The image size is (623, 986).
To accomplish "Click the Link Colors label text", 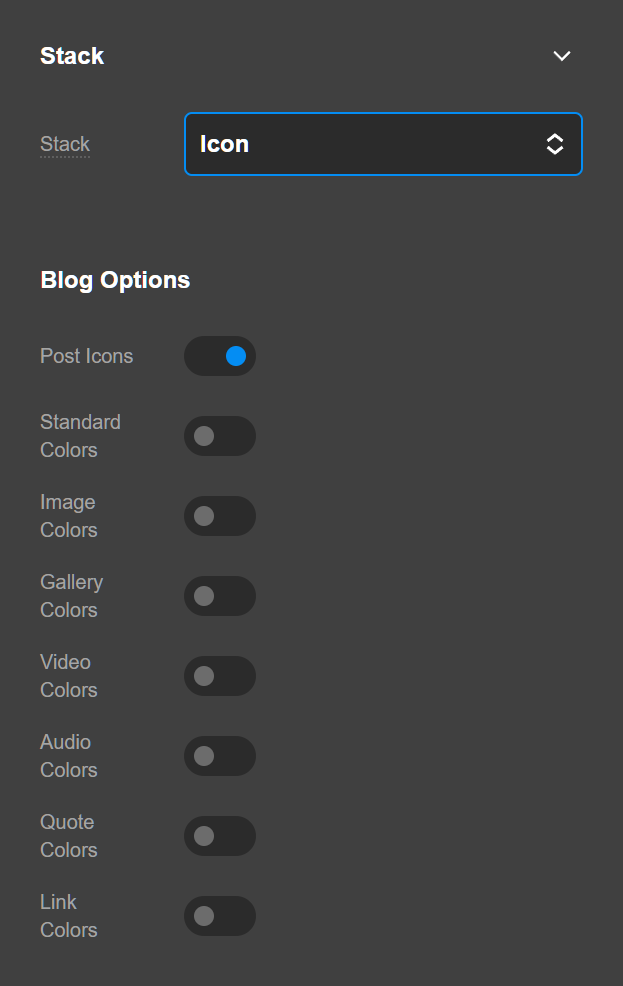I will 68,916.
